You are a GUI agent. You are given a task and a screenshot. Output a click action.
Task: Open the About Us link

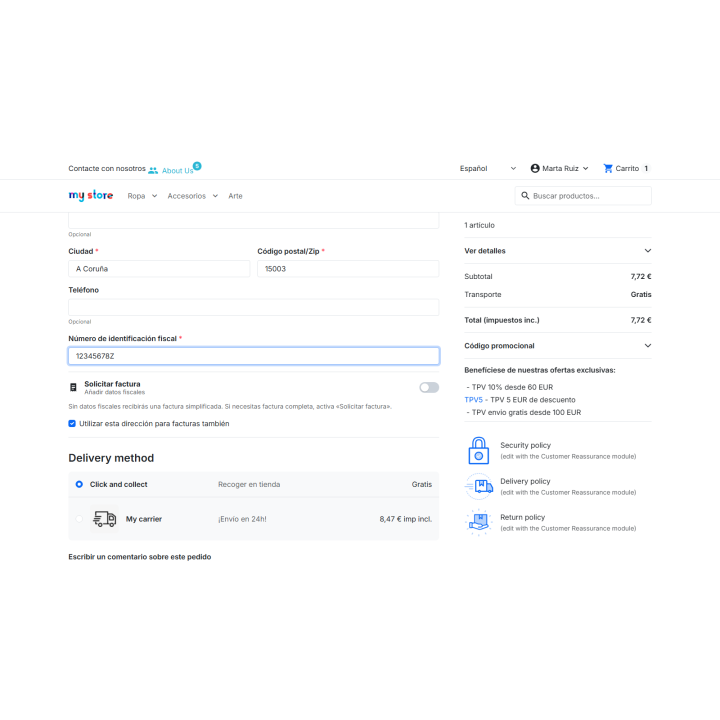[x=177, y=171]
